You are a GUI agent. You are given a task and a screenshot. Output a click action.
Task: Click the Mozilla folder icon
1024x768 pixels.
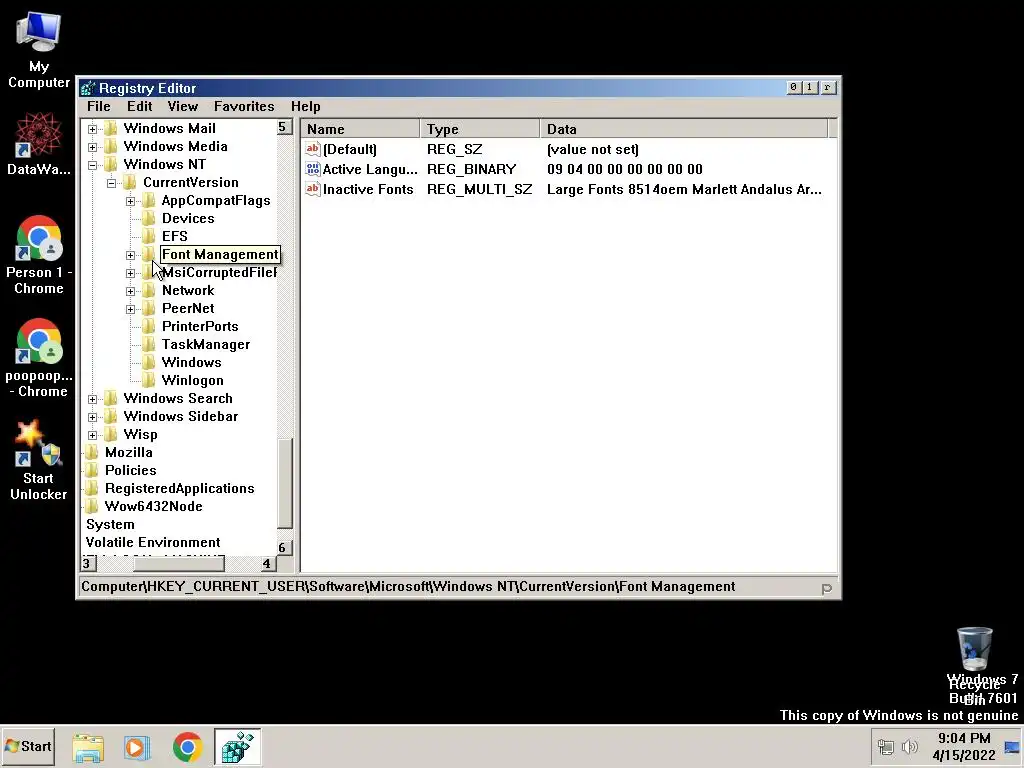92,452
